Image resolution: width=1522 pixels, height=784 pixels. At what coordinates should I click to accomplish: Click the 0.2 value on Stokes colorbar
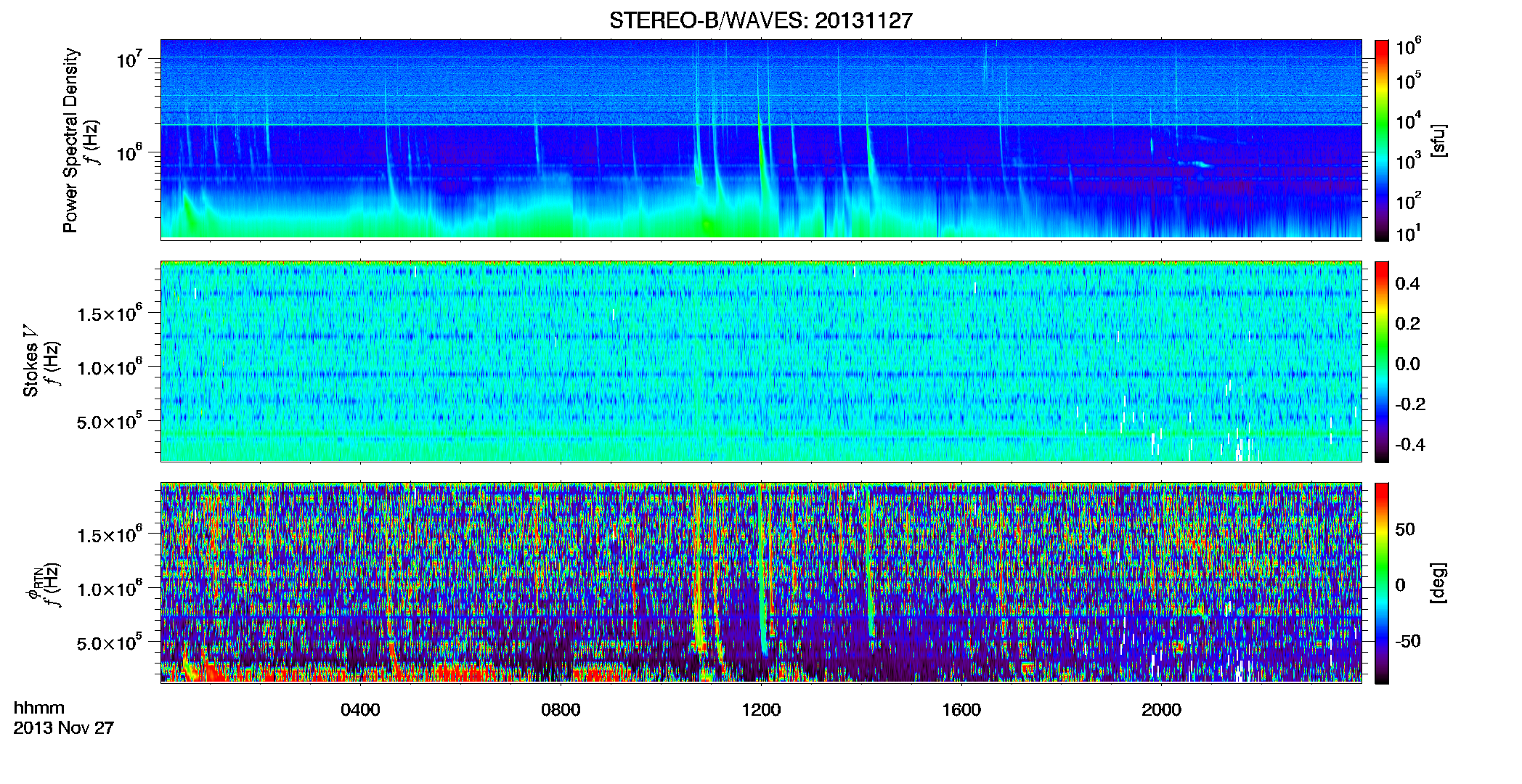pyautogui.click(x=1408, y=324)
